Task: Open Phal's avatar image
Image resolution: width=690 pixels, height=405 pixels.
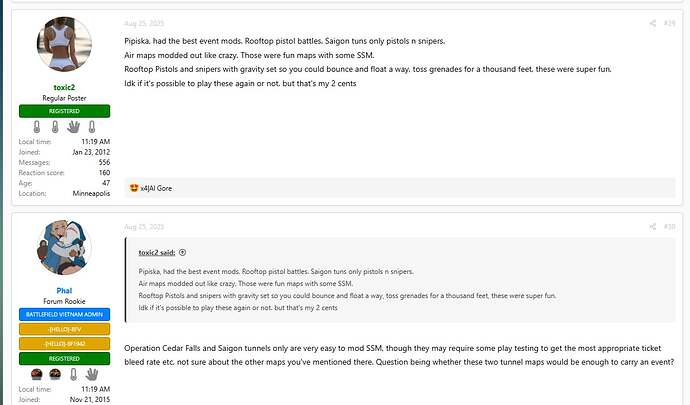Action: point(65,249)
